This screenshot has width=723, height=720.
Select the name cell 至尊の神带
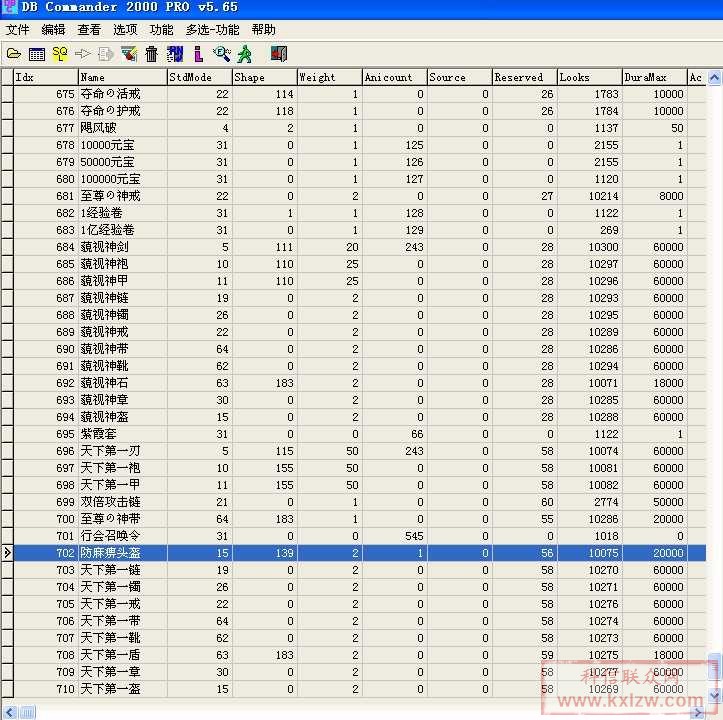pyautogui.click(x=122, y=519)
